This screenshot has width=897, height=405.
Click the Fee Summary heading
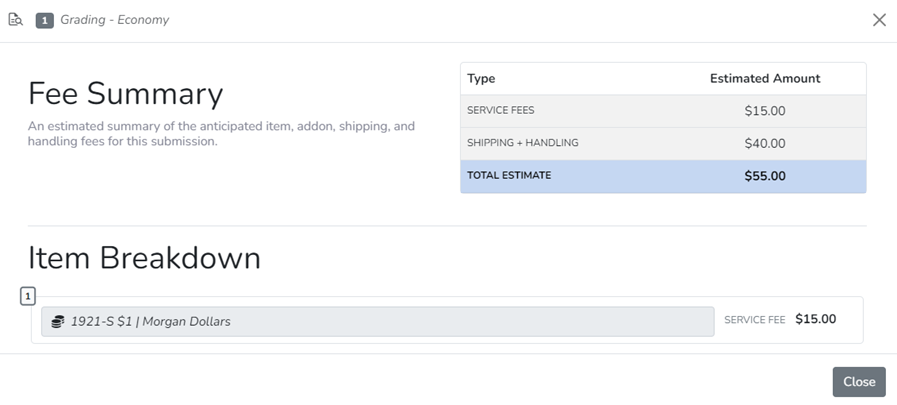[x=125, y=94]
